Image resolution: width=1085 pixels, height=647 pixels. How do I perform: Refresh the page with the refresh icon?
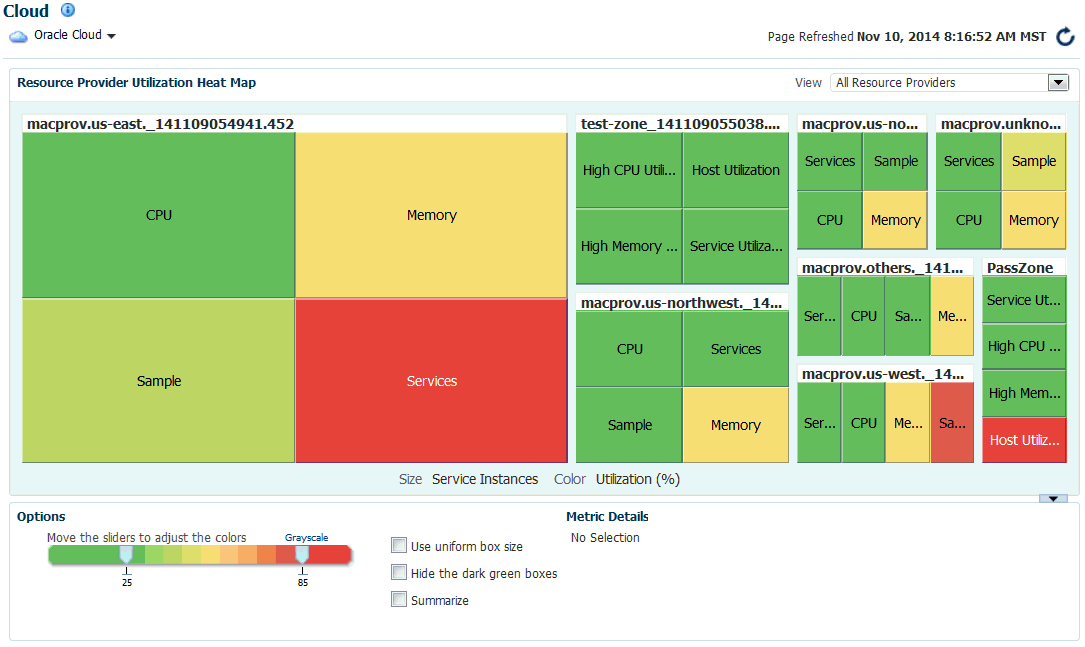click(1064, 37)
